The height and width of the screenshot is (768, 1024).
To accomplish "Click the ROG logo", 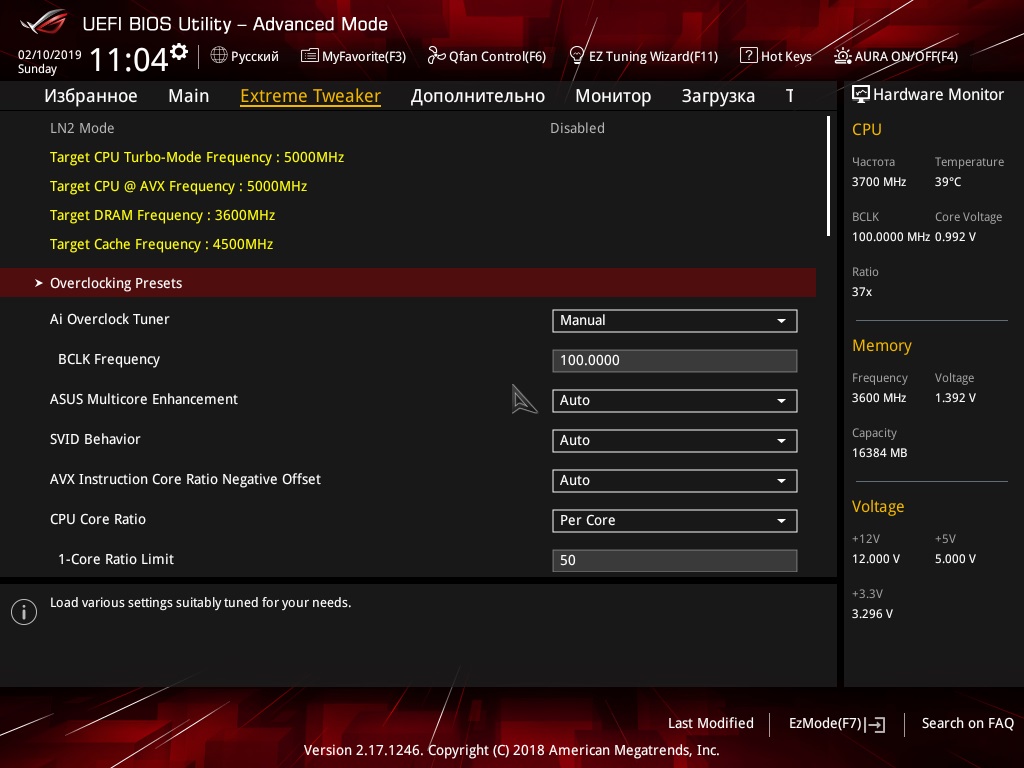I will (44, 22).
